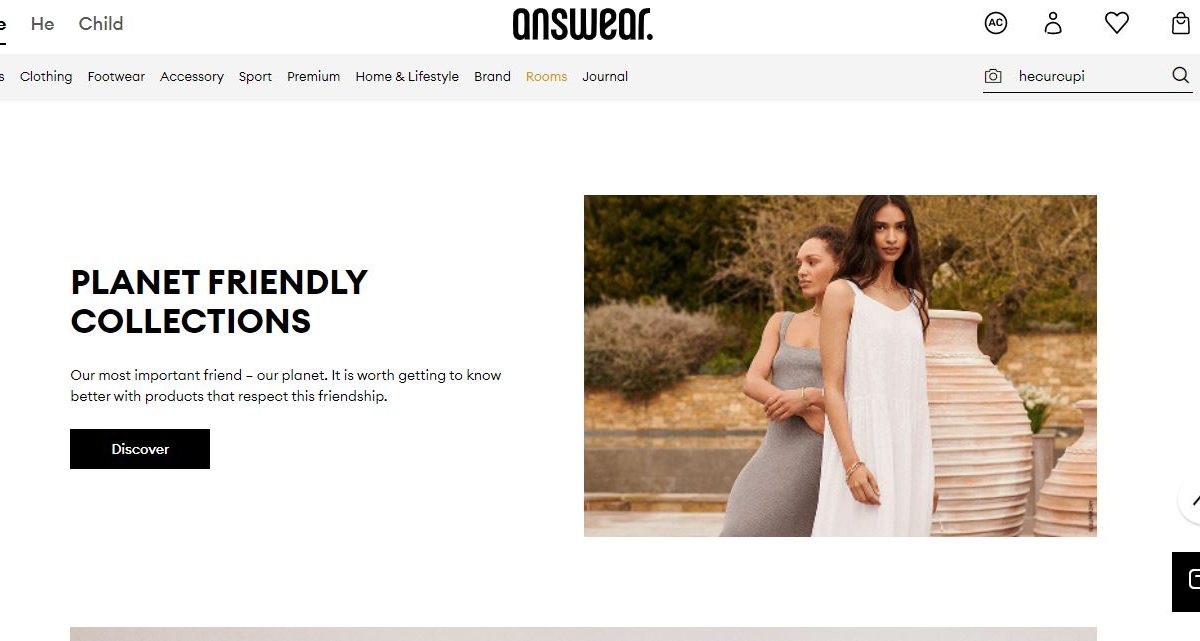1200x641 pixels.
Task: Open the Footwear menu
Action: click(116, 76)
